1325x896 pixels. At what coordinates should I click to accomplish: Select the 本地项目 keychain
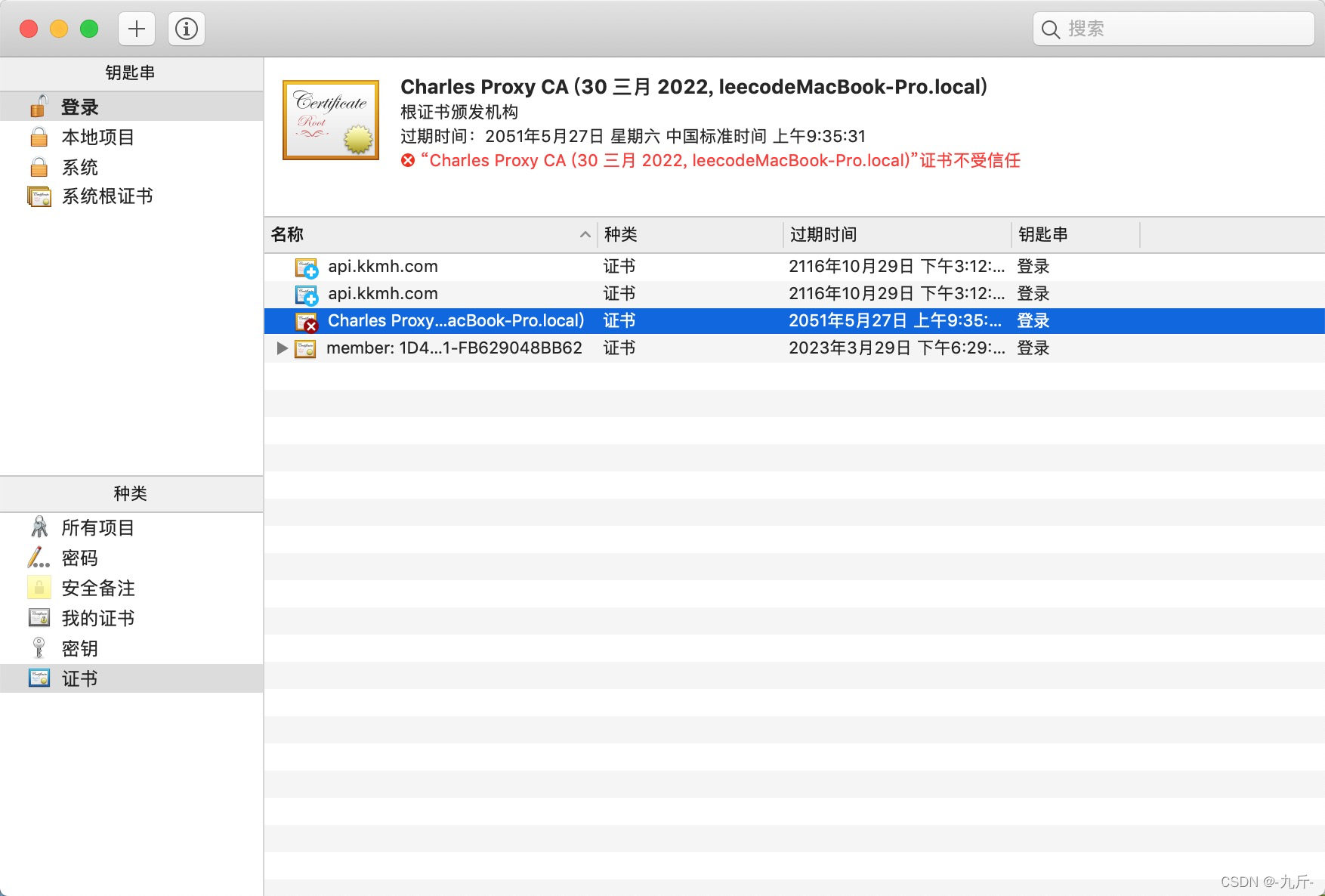pyautogui.click(x=131, y=137)
